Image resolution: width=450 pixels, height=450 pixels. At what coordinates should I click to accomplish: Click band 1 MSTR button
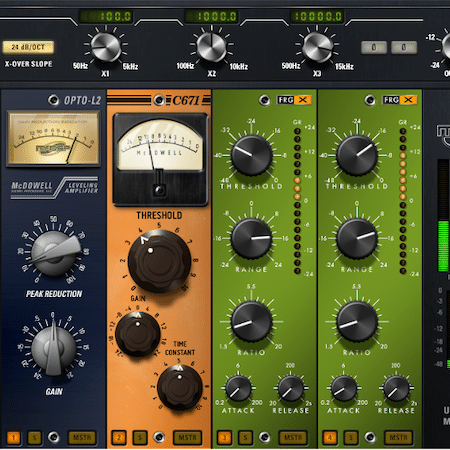point(82,438)
